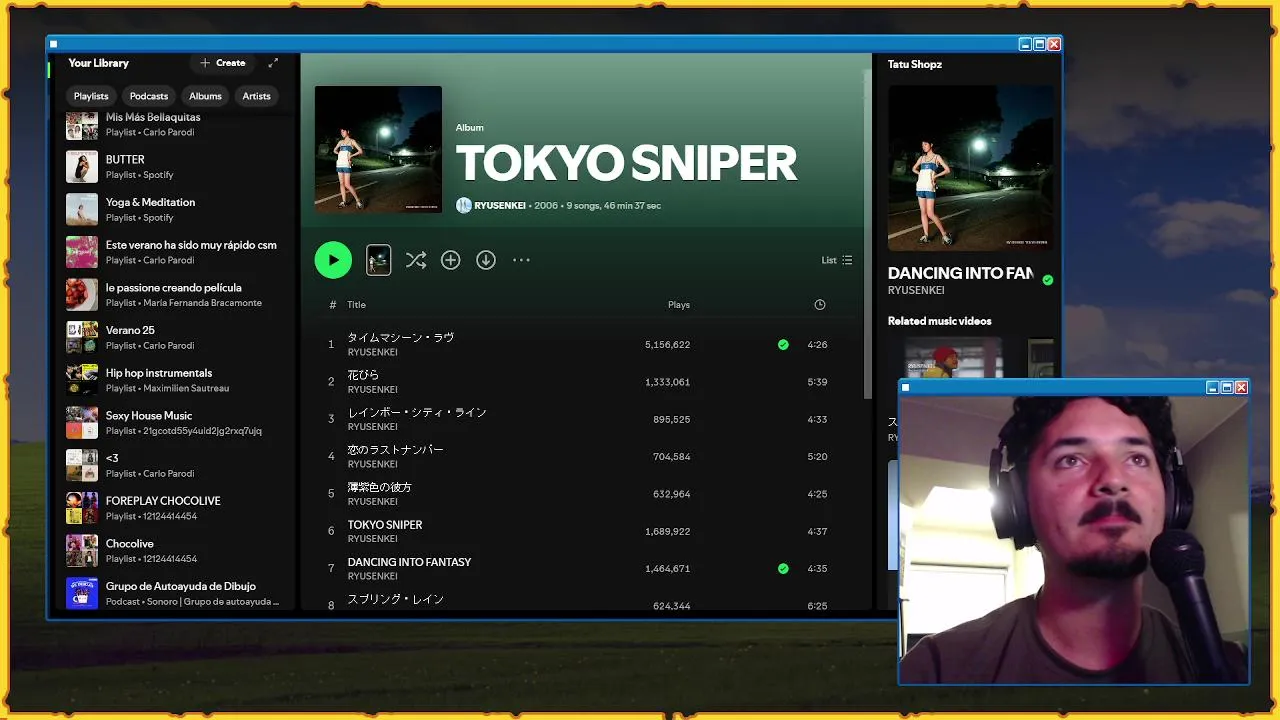1280x720 pixels.
Task: Open the List view dropdown
Action: pos(837,260)
